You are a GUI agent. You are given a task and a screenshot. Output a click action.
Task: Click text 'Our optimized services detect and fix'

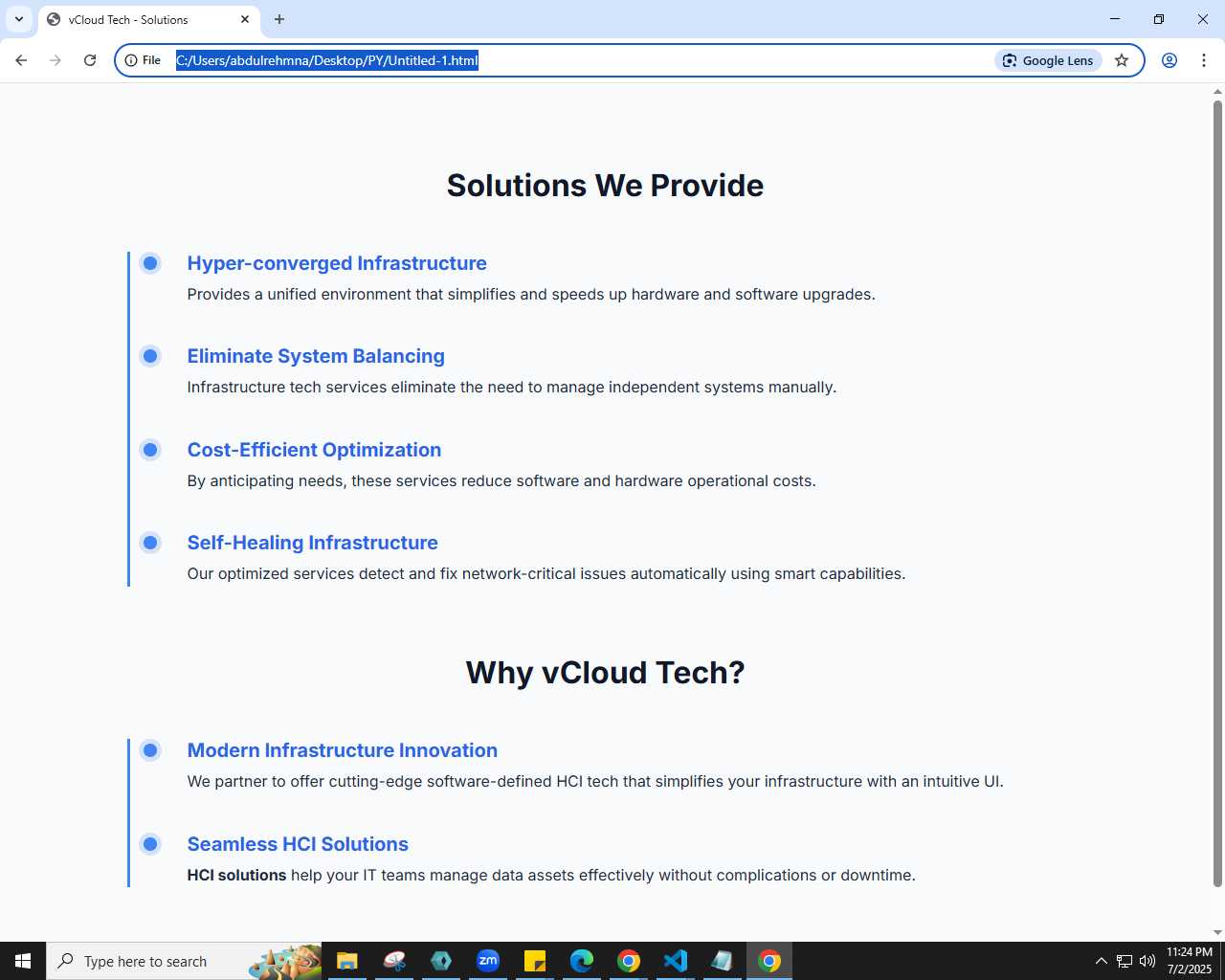(323, 573)
